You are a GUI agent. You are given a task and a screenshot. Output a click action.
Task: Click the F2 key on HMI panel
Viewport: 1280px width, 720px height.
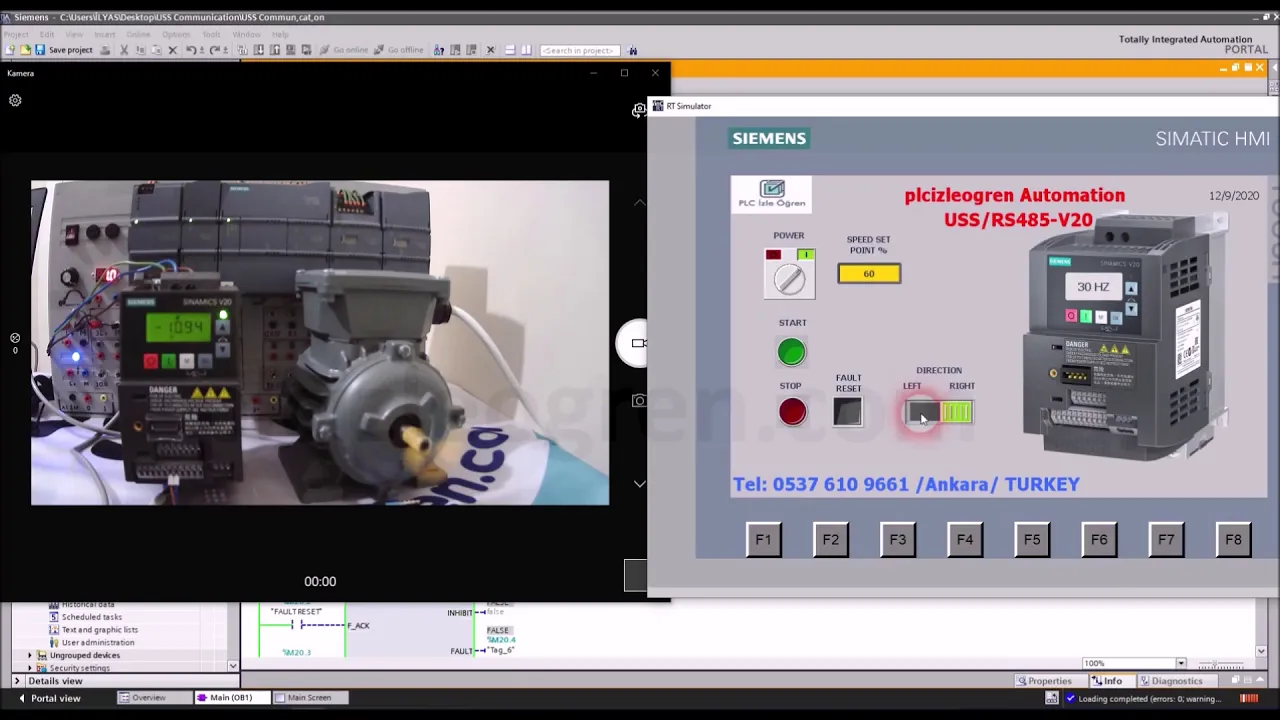(x=830, y=540)
